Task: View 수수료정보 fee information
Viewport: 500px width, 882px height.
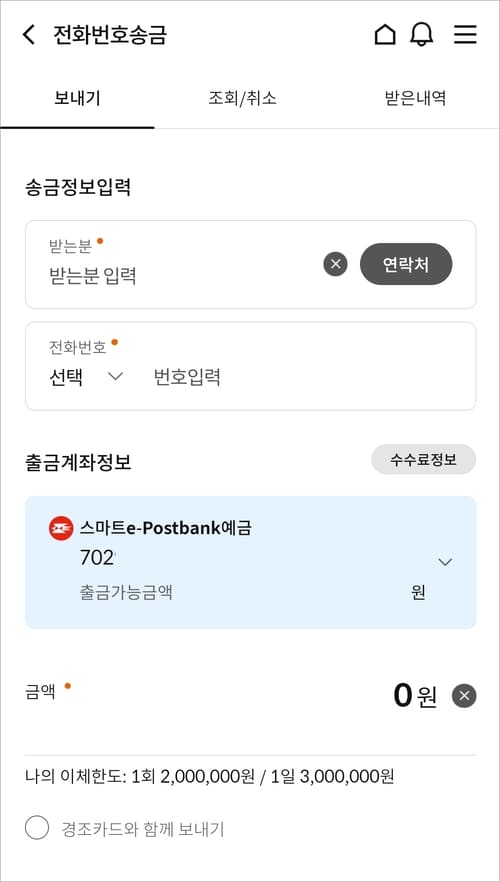Action: (x=424, y=460)
